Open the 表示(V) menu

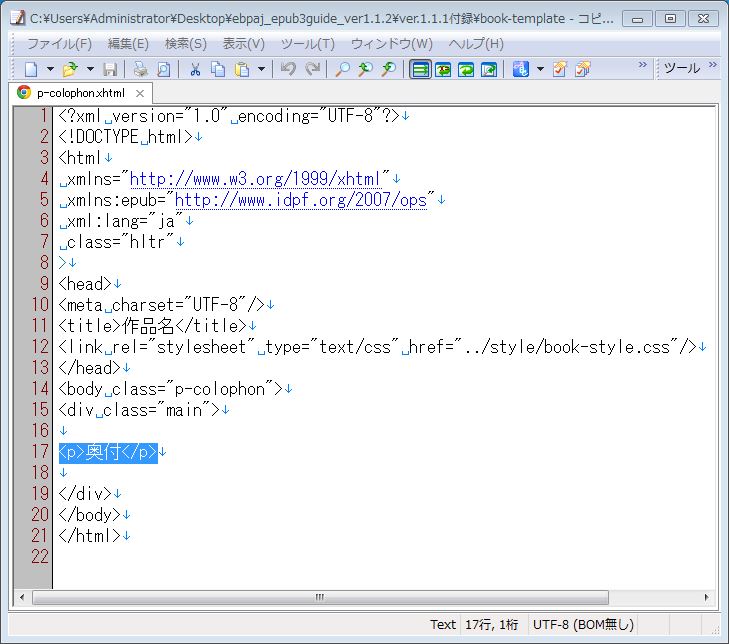tap(244, 44)
